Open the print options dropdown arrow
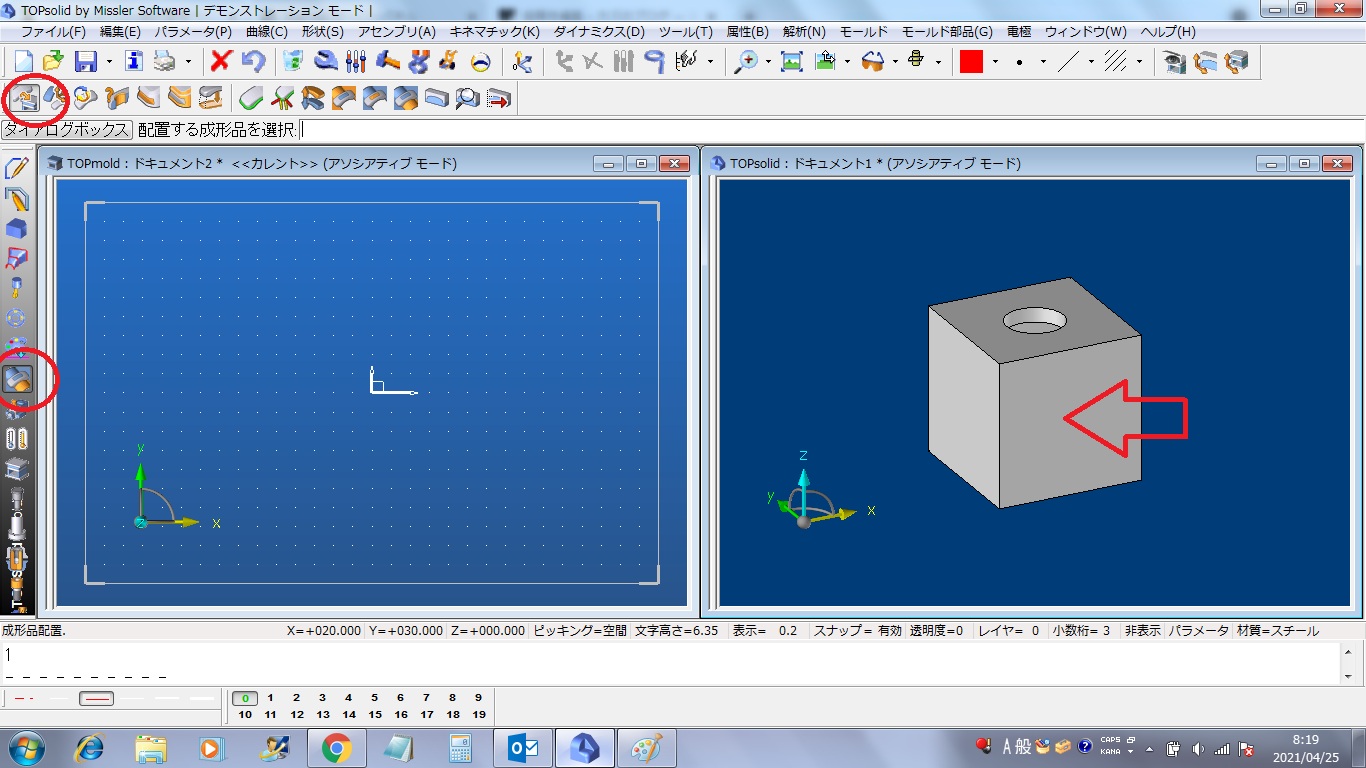Screen dimensions: 1366x768 point(188,62)
